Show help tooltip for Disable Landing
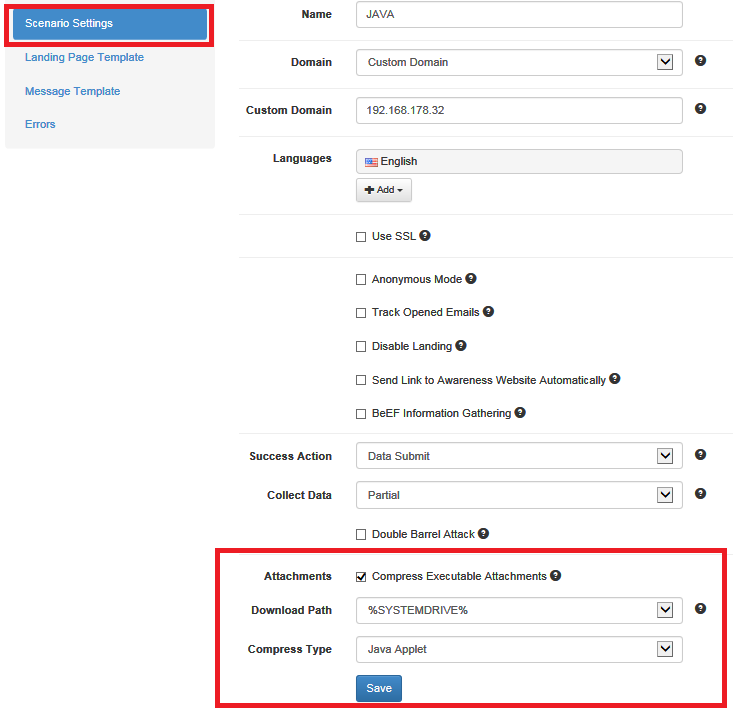The width and height of the screenshot is (735, 708). (461, 346)
